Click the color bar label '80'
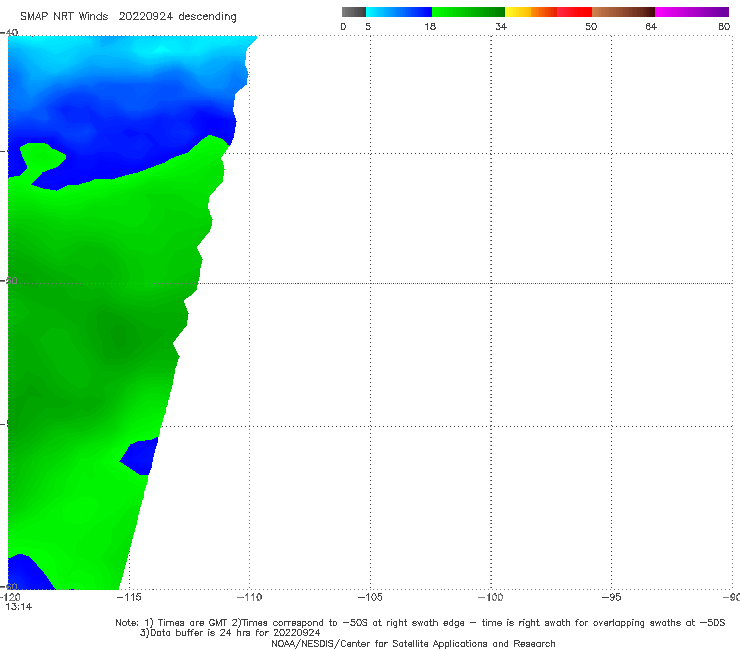This screenshot has width=740, height=650. [724, 26]
